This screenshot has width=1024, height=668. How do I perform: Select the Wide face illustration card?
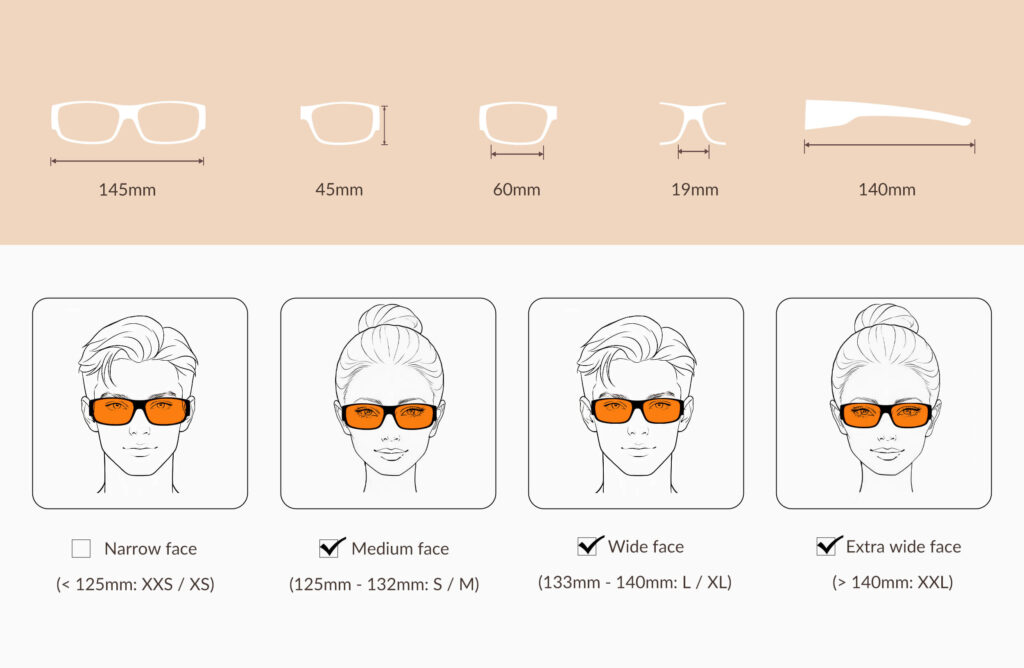point(636,404)
